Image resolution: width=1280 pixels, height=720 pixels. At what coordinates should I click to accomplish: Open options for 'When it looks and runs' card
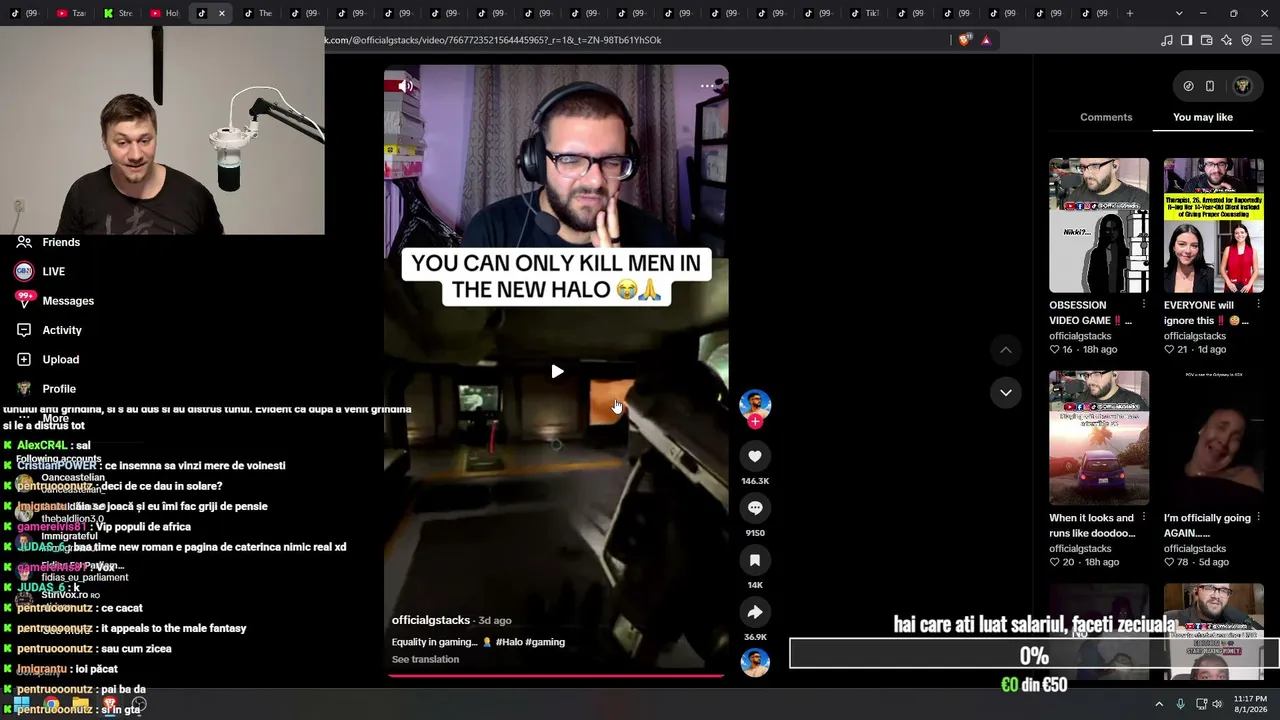[x=1143, y=518]
